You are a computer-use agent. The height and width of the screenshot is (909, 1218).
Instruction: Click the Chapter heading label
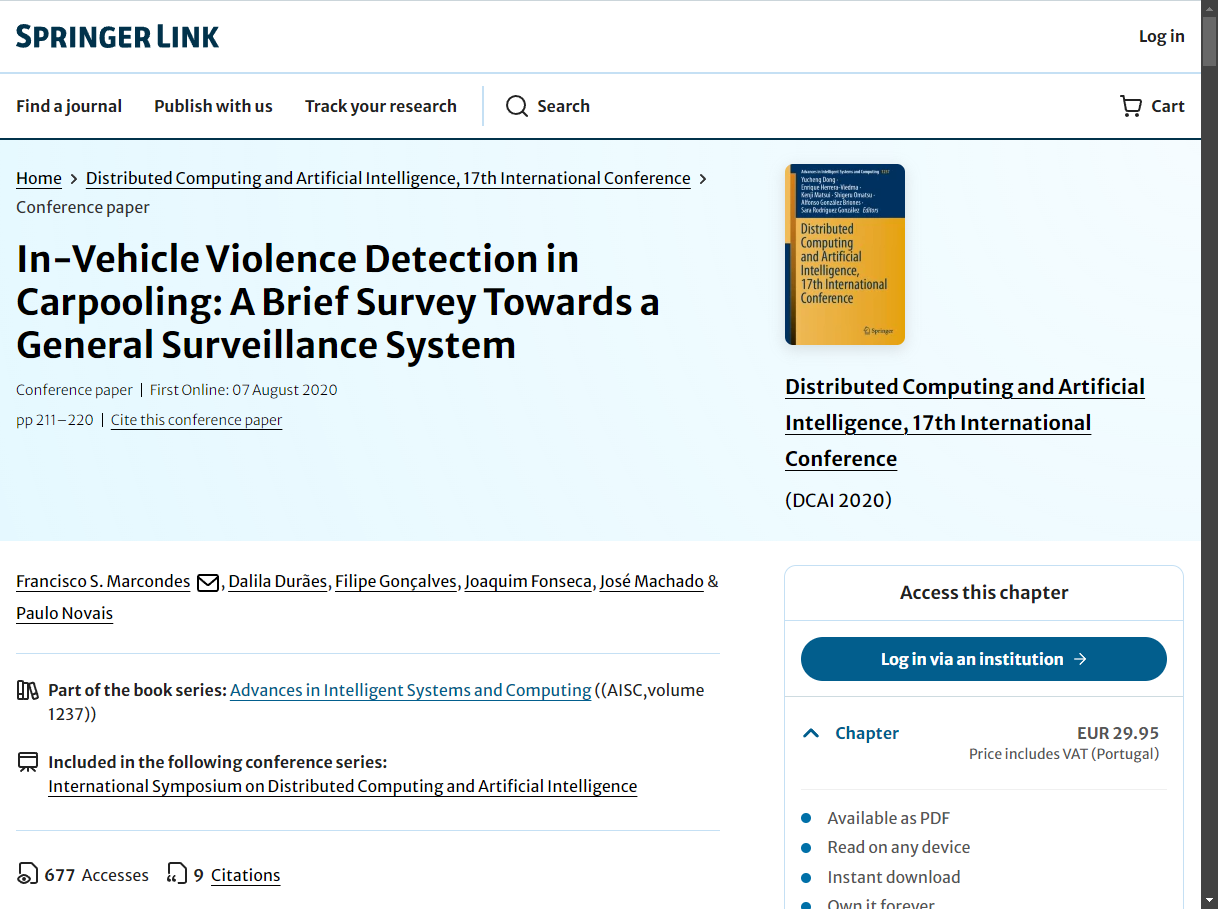click(x=867, y=733)
